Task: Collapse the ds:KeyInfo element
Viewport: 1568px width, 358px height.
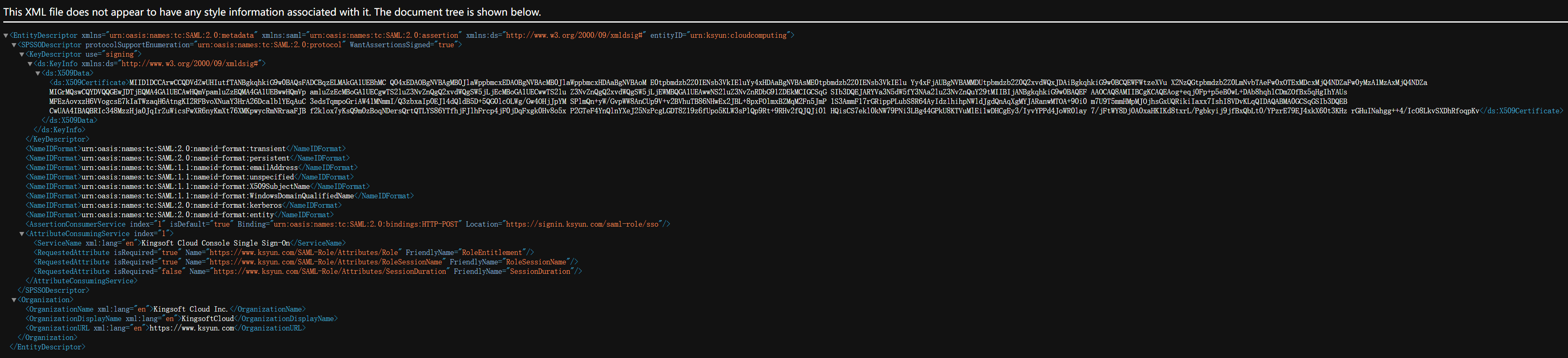Action: (x=30, y=64)
